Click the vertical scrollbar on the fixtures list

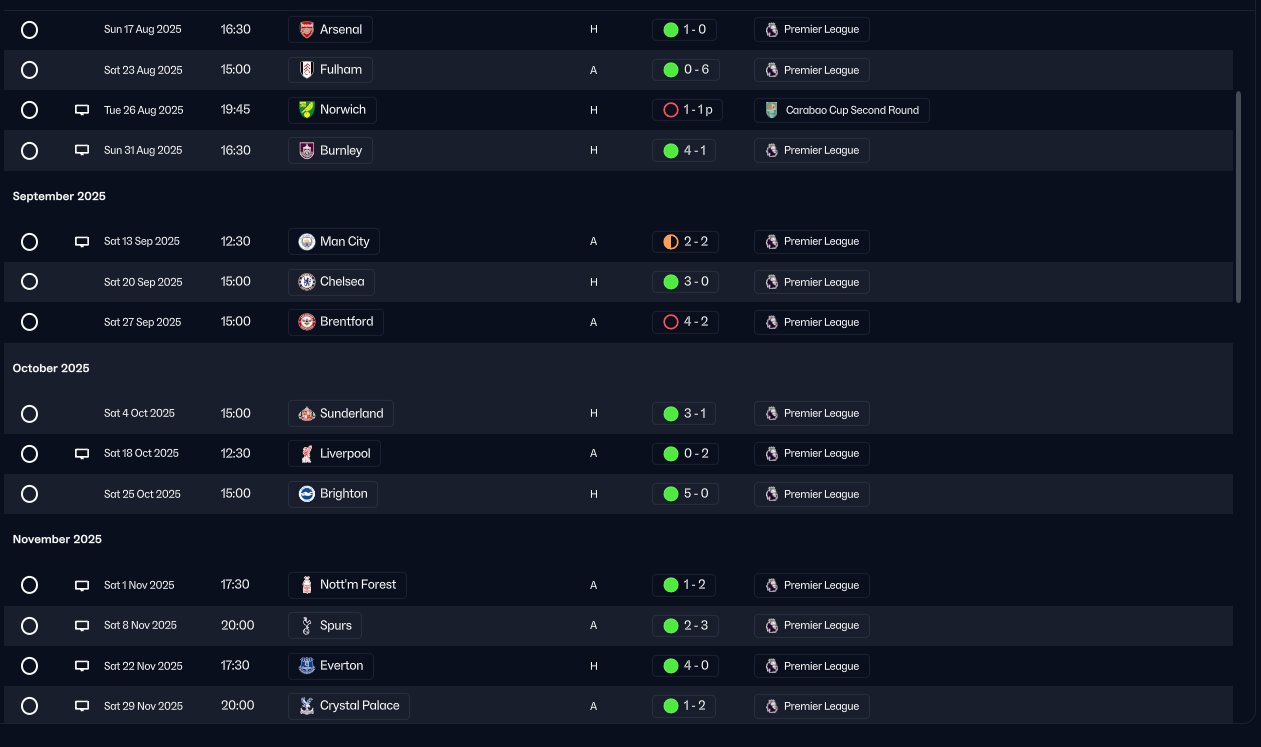tap(1239, 197)
